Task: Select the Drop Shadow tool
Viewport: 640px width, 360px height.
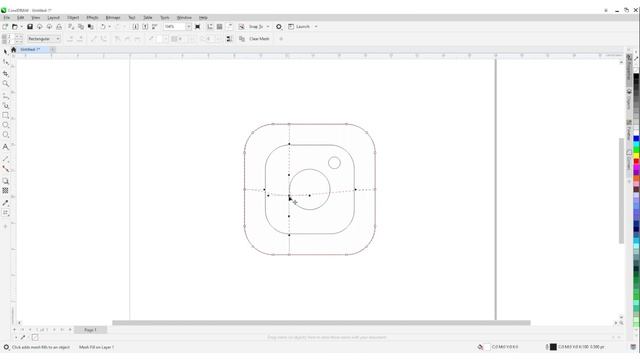Action: pyautogui.click(x=5, y=181)
